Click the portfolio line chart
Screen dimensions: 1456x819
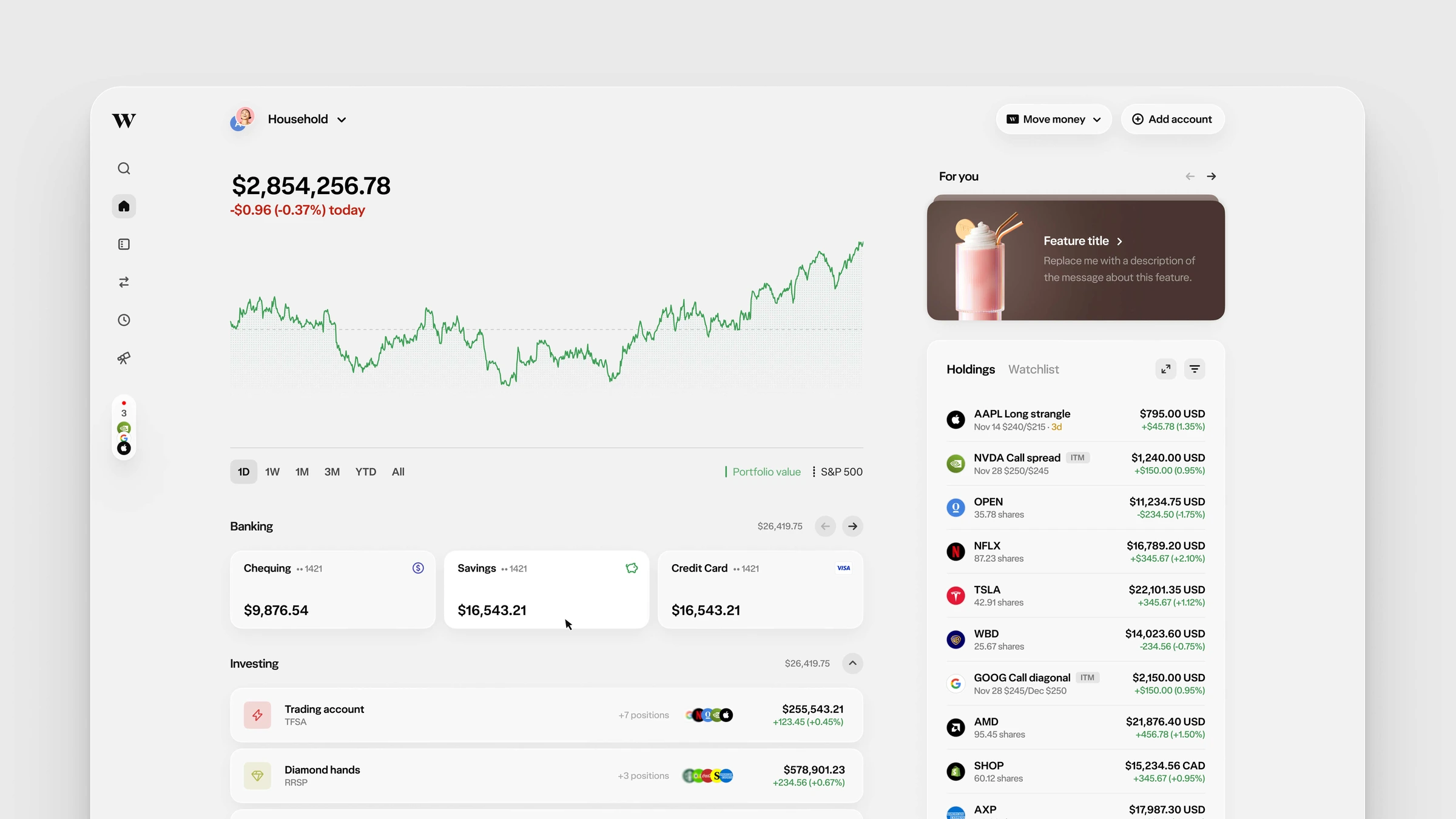[x=547, y=314]
